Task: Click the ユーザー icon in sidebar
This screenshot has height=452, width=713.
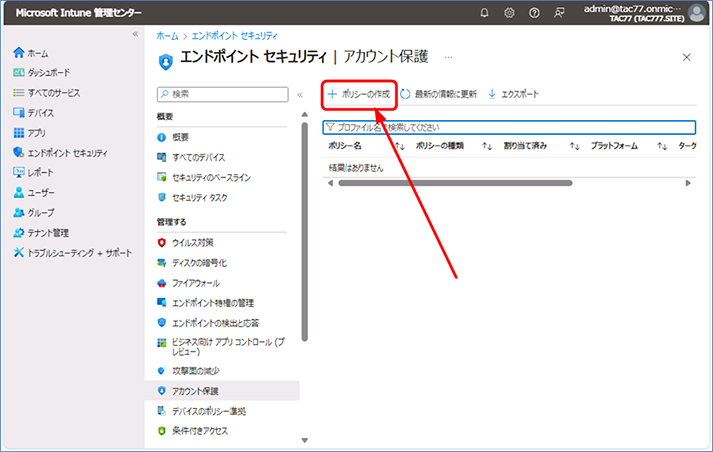Action: click(x=19, y=192)
